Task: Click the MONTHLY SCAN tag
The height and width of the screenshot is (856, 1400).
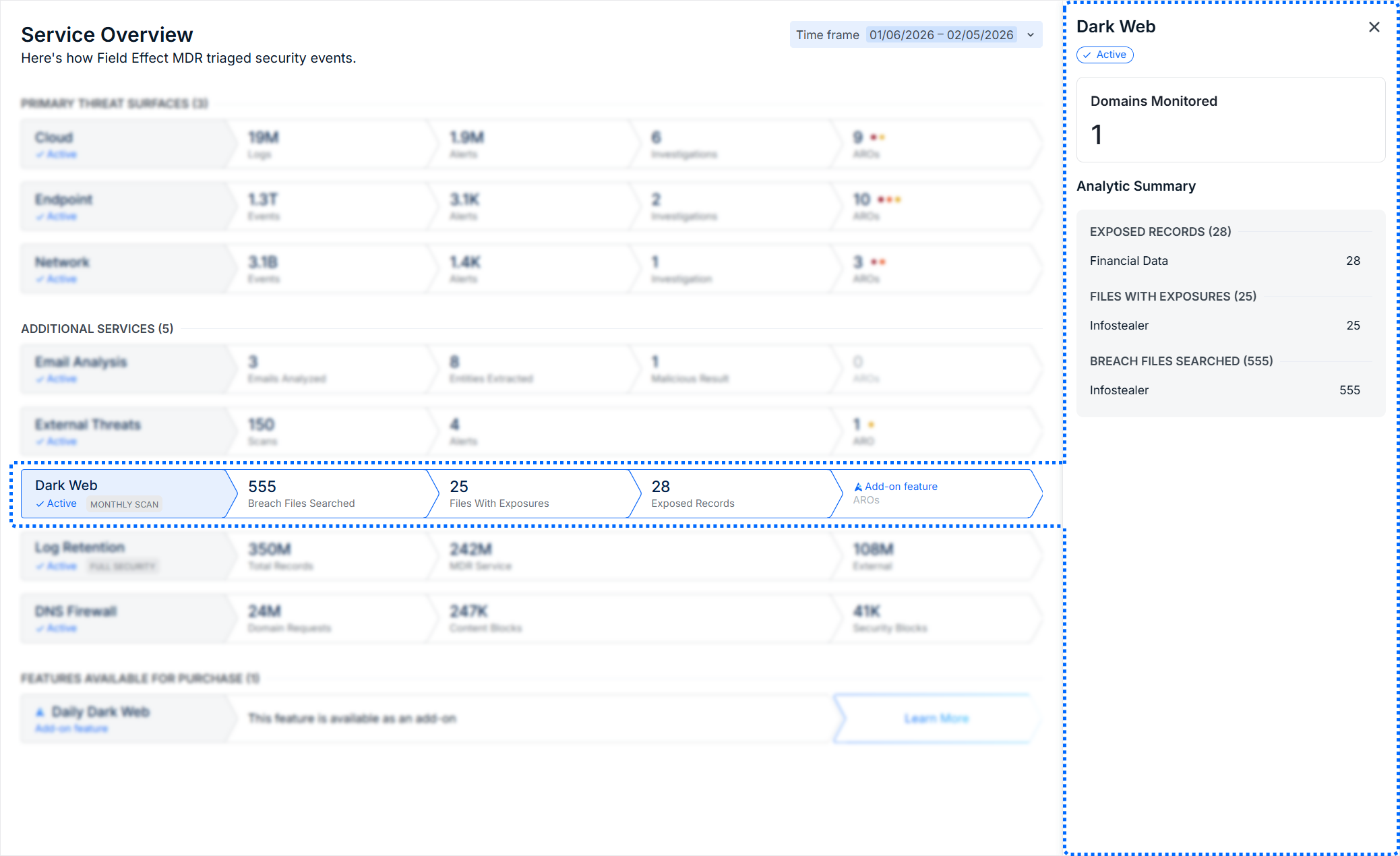Action: point(124,504)
